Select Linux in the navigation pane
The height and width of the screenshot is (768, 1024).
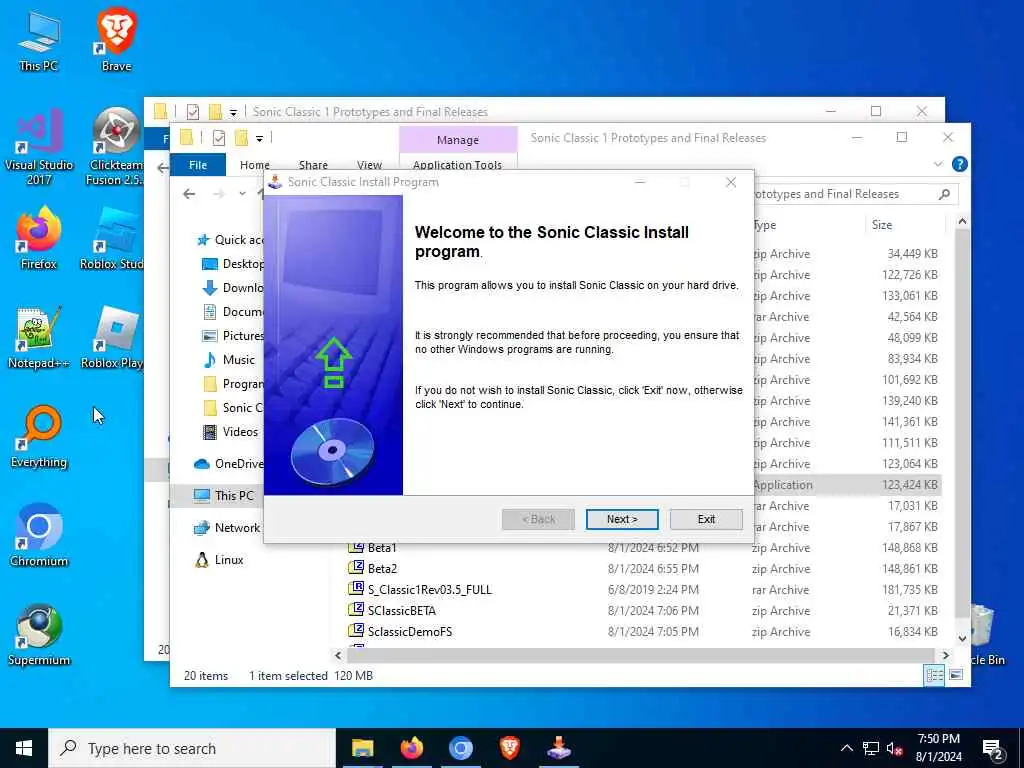click(x=219, y=560)
